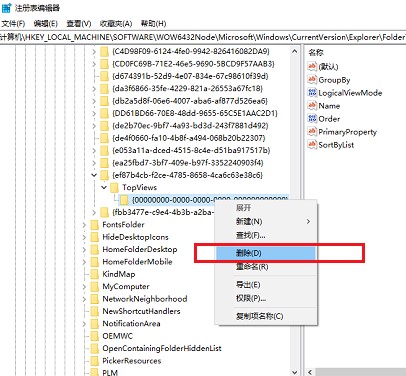
Task: Choose 展开 in the context menu
Action: click(x=266, y=208)
